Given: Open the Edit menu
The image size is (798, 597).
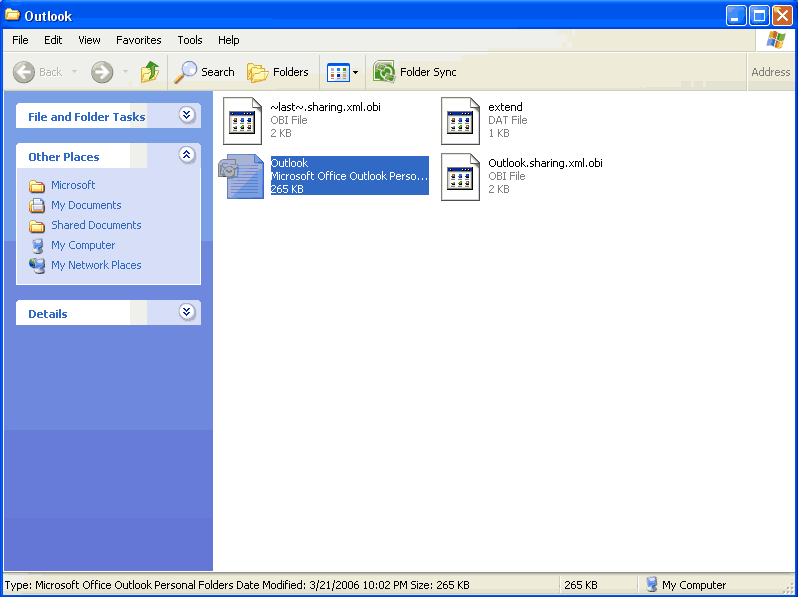Looking at the screenshot, I should click(53, 40).
